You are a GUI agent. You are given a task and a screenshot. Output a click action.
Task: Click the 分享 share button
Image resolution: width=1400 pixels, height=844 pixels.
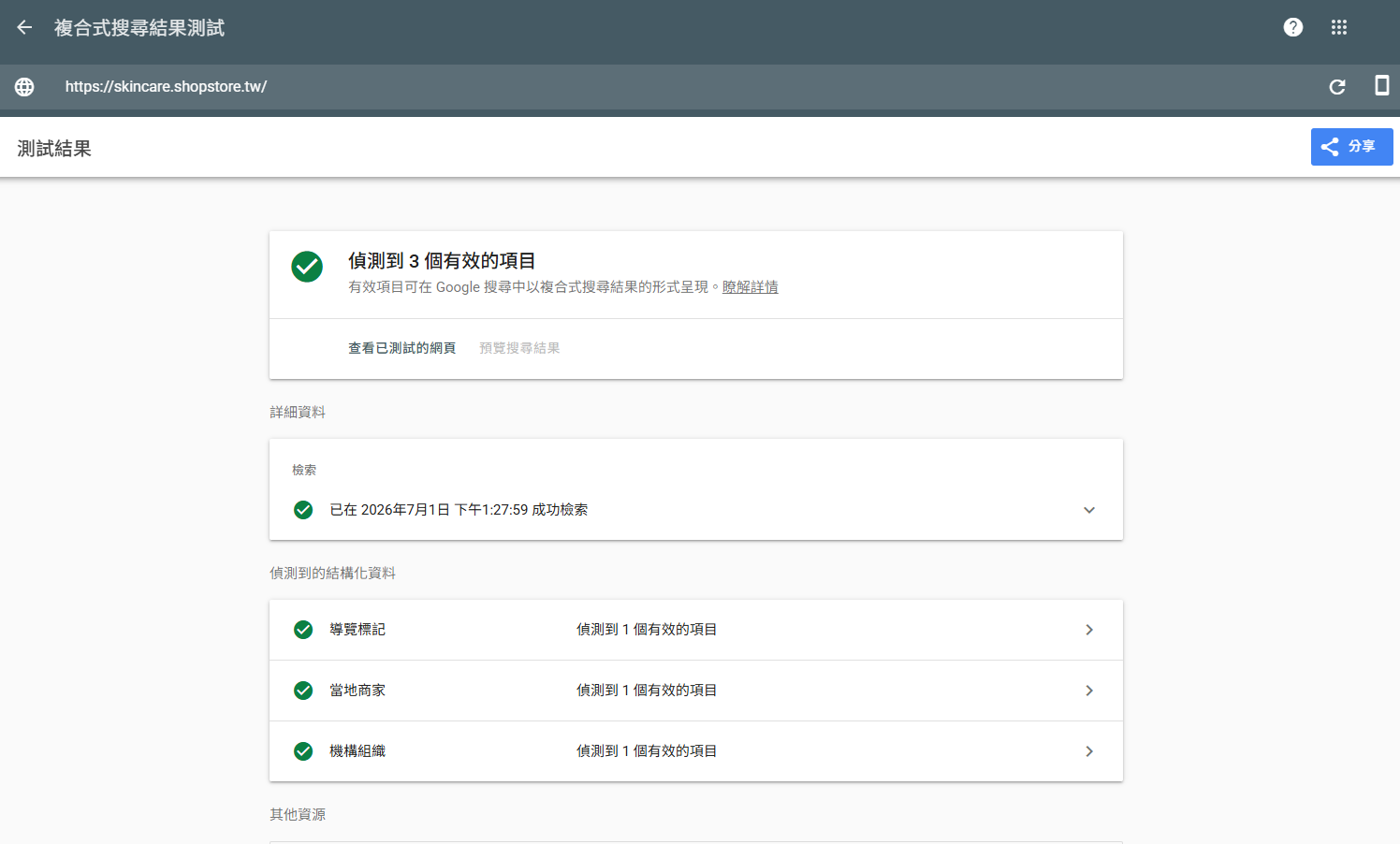pos(1351,147)
